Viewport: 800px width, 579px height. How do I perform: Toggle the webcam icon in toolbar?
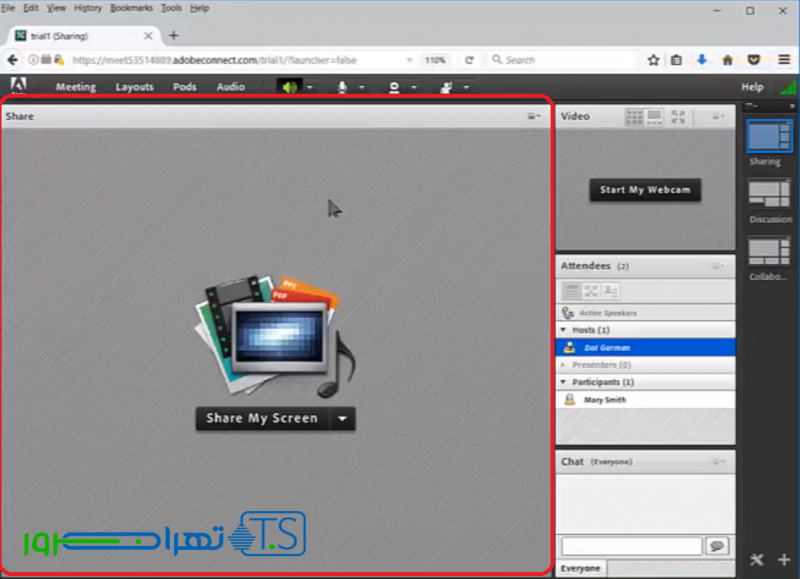coord(394,87)
